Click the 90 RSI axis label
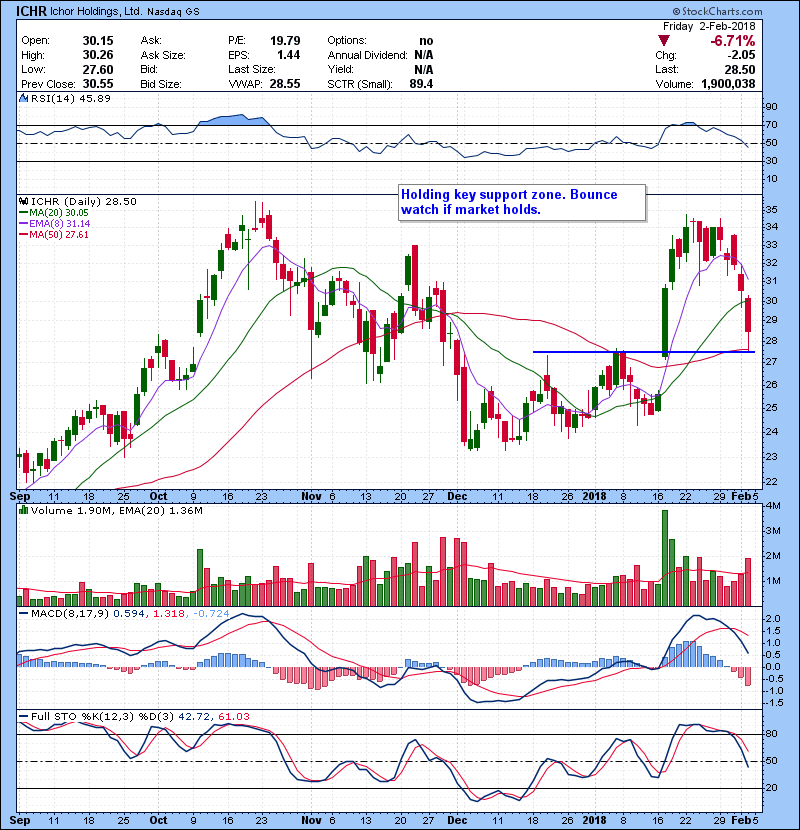Screen dimensions: 800x830 (772, 107)
